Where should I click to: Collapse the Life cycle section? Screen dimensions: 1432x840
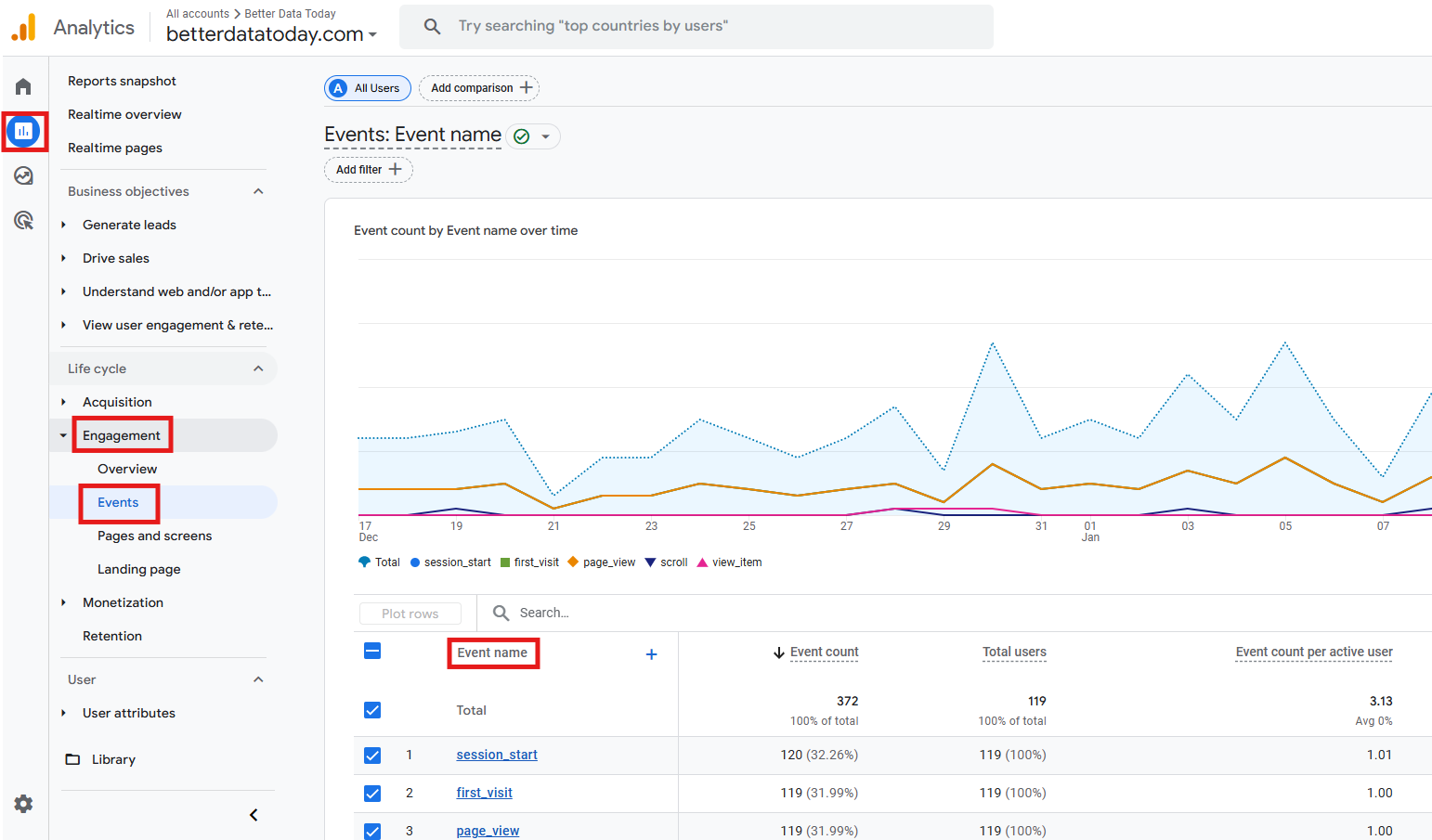[x=258, y=368]
